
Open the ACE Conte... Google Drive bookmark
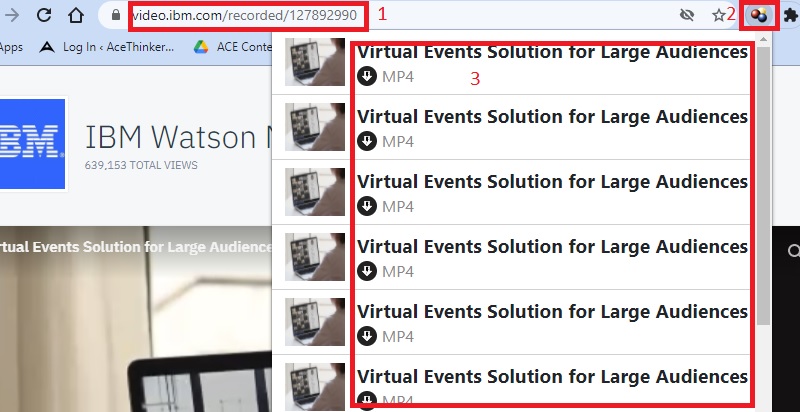tap(233, 47)
